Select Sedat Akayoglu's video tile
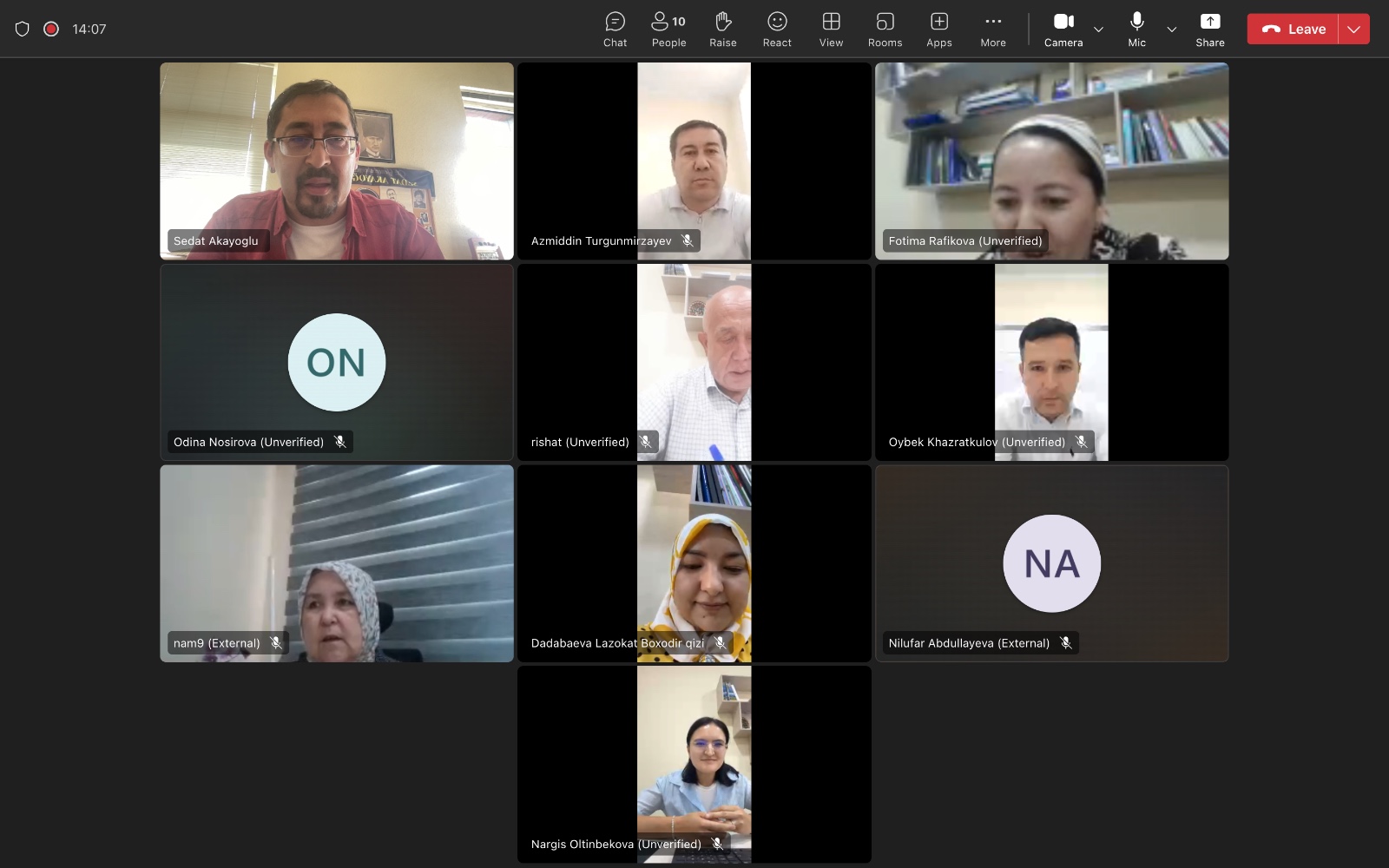 pos(337,161)
